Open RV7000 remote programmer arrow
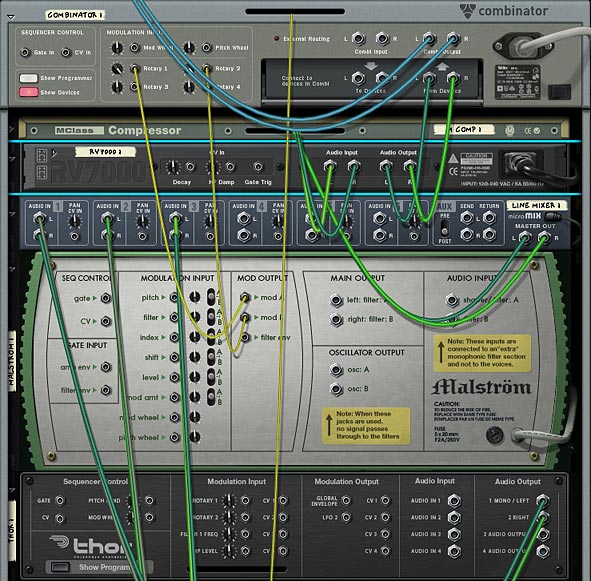Image resolution: width=591 pixels, height=581 pixels. (54, 153)
